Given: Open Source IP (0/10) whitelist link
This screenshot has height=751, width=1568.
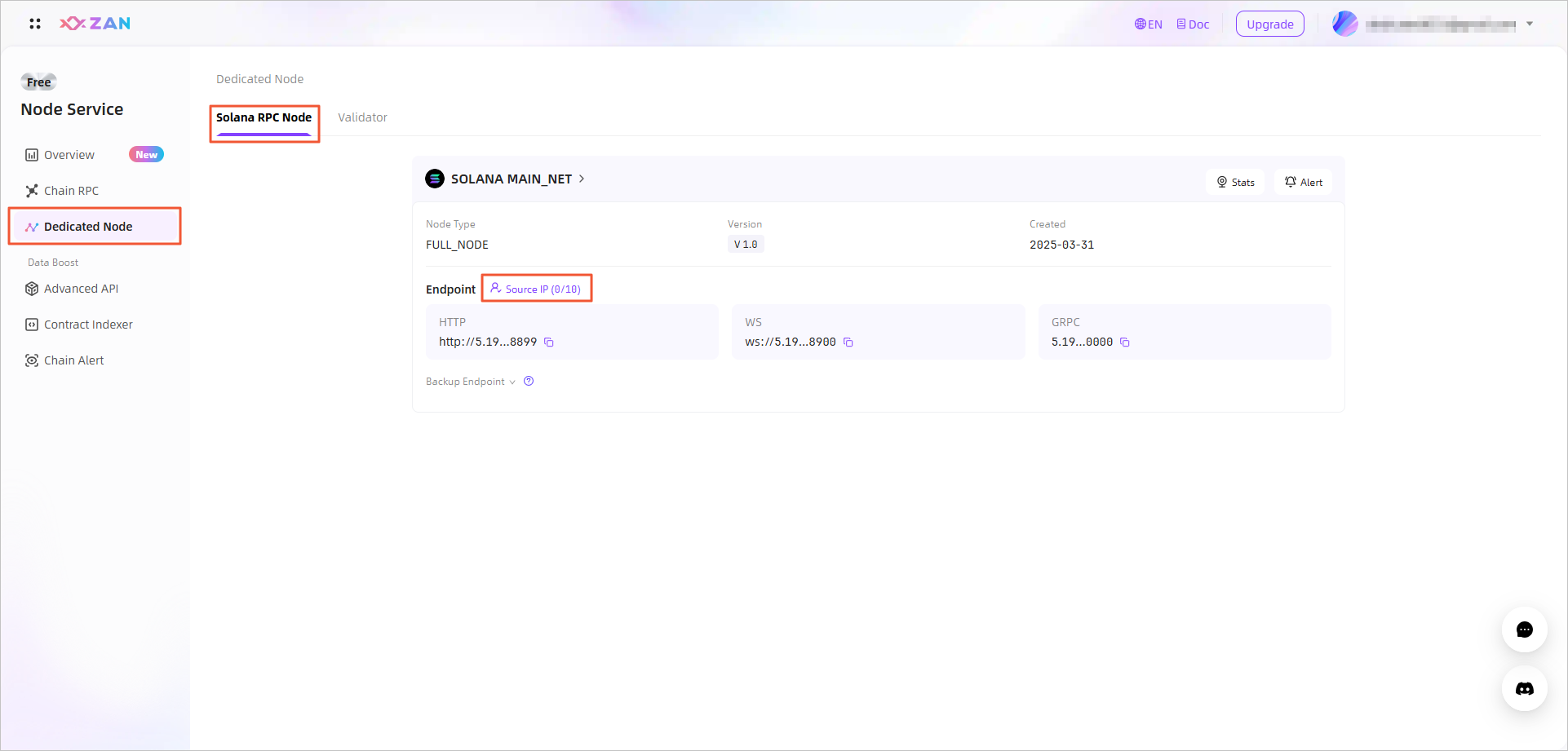Looking at the screenshot, I should click(536, 289).
